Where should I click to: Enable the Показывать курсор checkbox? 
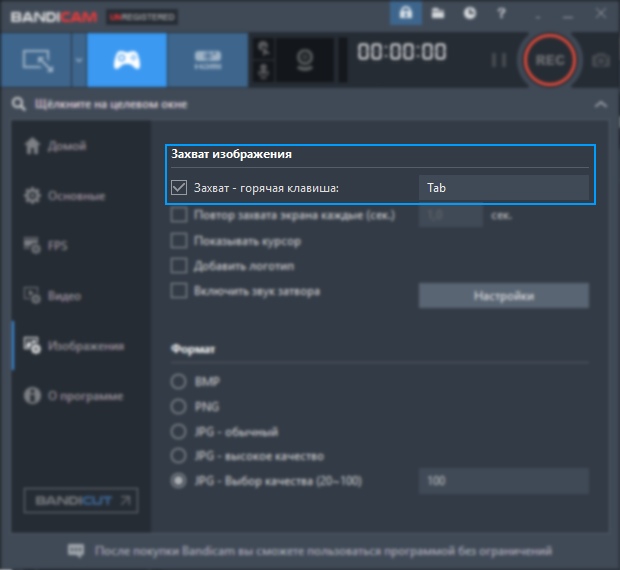tap(179, 241)
